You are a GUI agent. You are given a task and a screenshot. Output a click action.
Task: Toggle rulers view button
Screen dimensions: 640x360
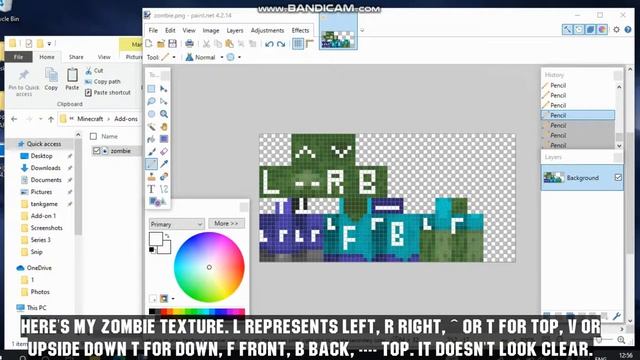click(310, 44)
